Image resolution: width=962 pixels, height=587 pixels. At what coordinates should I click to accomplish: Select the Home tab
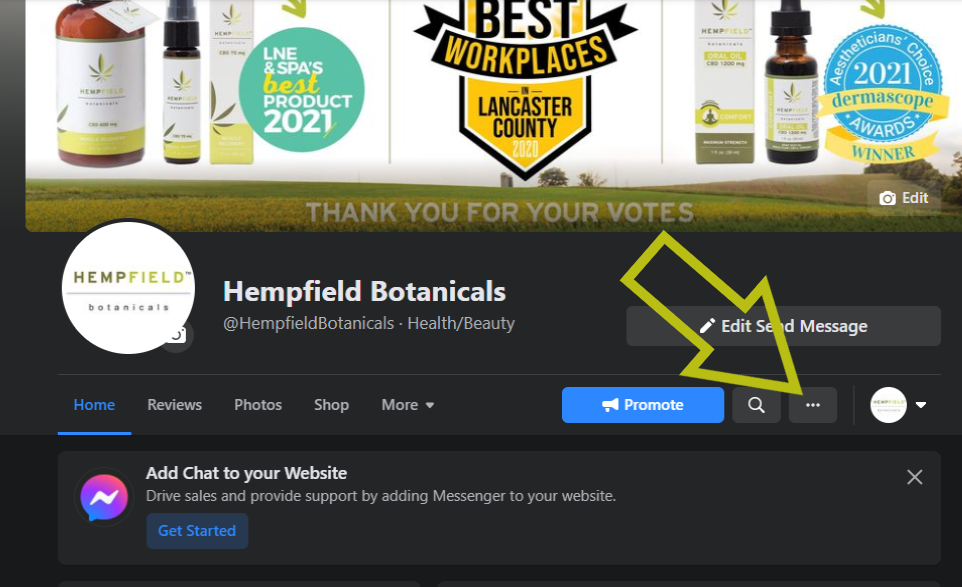tap(94, 405)
